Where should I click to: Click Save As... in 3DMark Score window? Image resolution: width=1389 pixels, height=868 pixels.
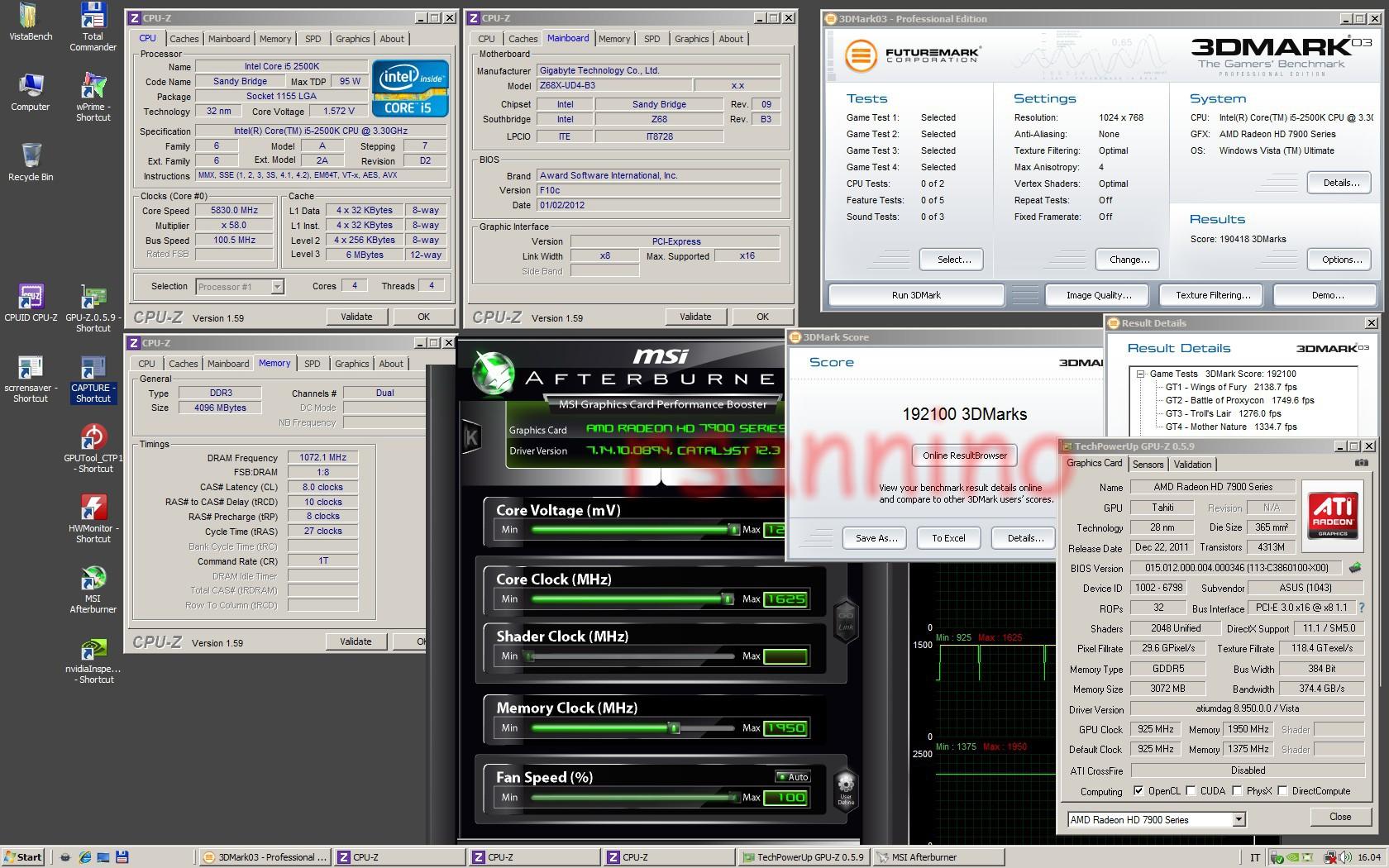(876, 538)
